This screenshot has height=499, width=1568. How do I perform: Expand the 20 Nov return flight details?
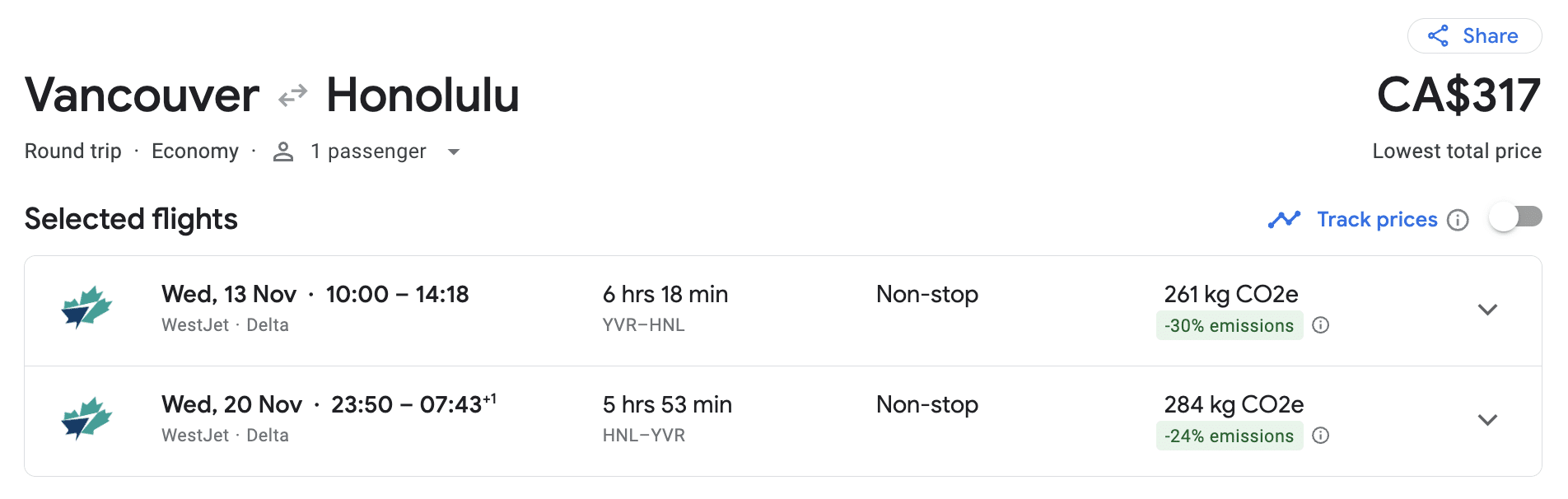[x=1487, y=420]
